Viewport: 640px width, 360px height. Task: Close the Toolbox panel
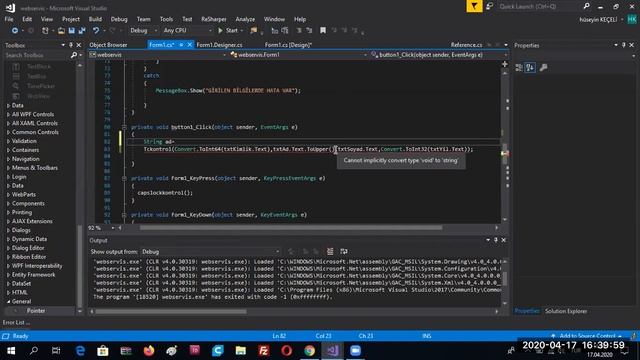click(79, 45)
